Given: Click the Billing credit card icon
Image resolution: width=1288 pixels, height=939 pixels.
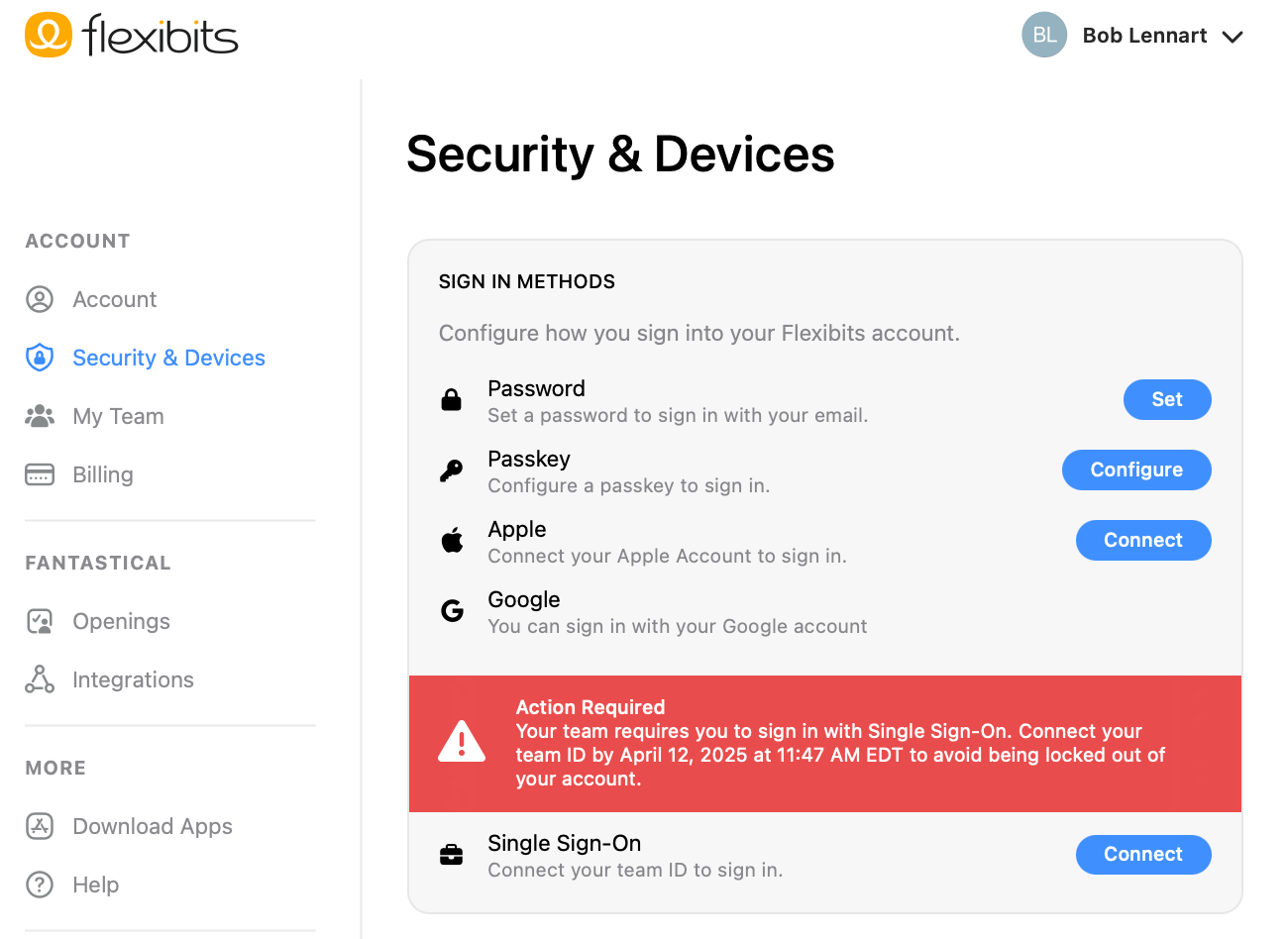Looking at the screenshot, I should [x=40, y=474].
